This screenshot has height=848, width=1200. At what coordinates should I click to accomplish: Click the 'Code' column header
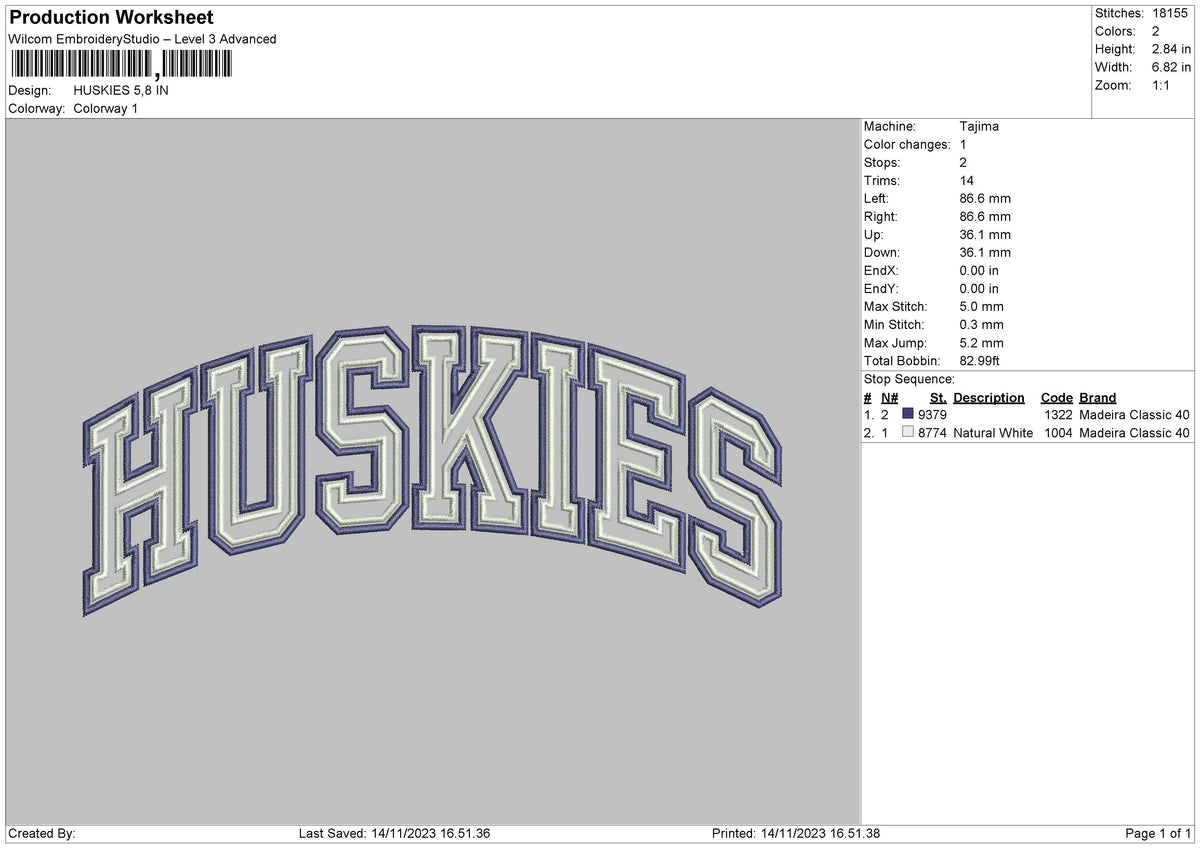click(1056, 397)
